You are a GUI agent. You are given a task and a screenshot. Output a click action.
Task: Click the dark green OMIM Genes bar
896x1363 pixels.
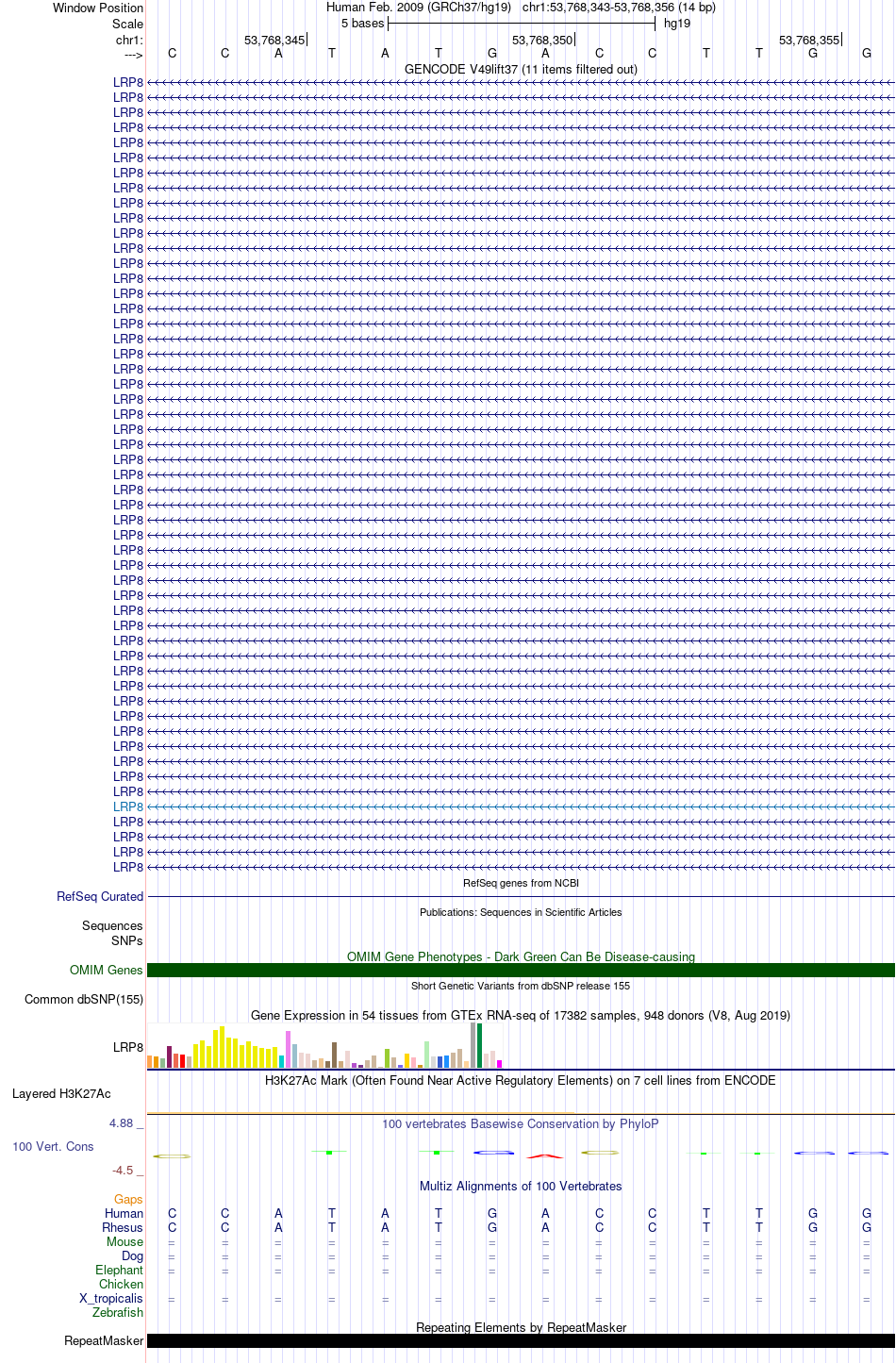point(521,971)
